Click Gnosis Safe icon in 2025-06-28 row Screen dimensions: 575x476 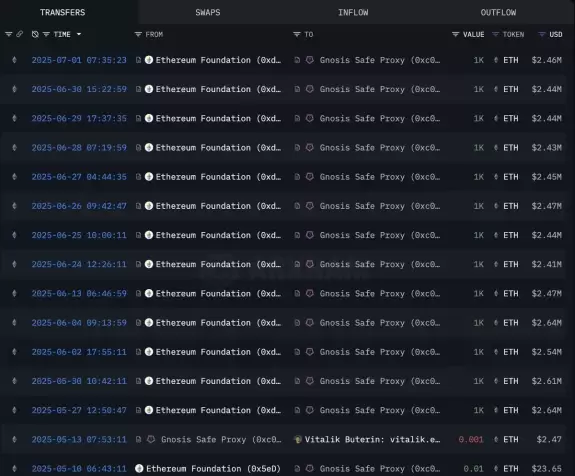[310, 147]
